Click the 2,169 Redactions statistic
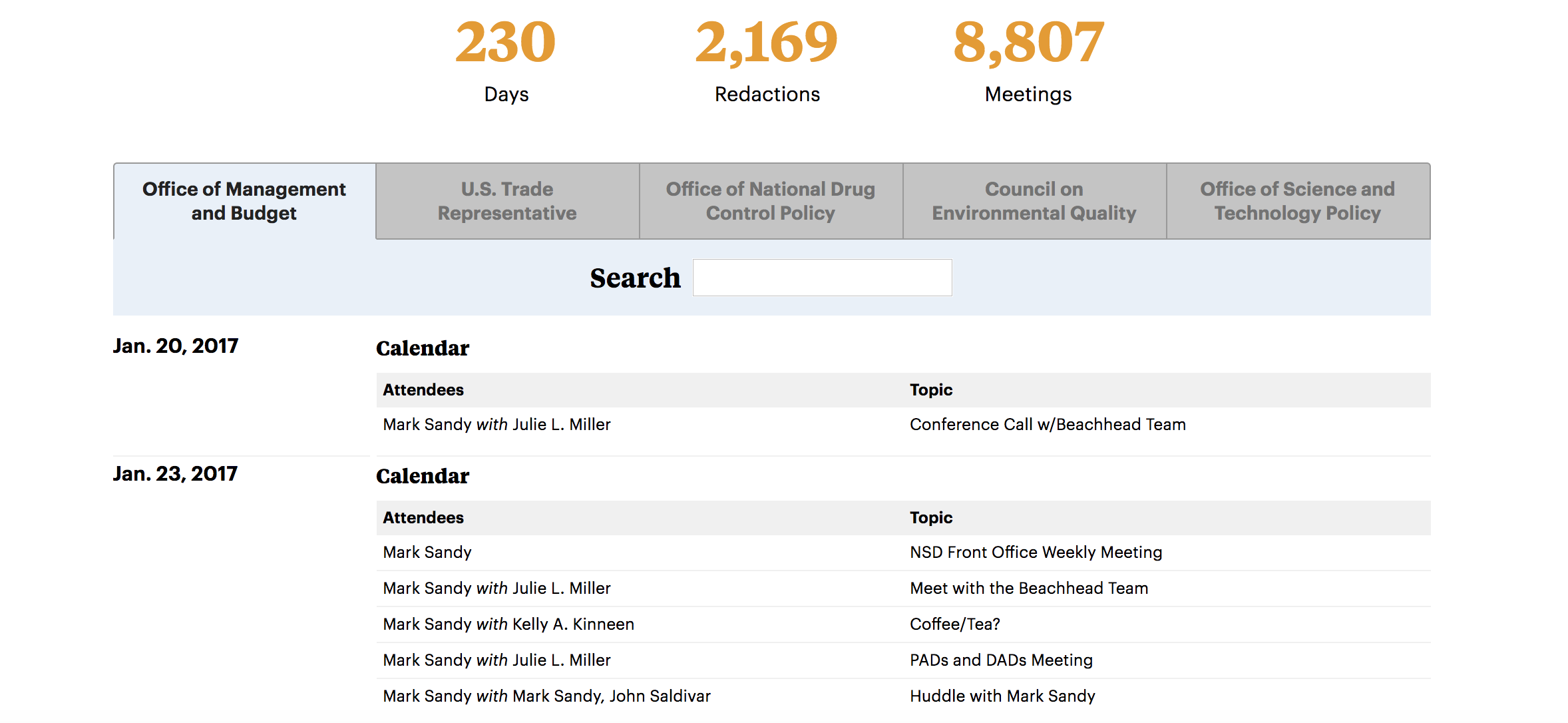 click(767, 59)
